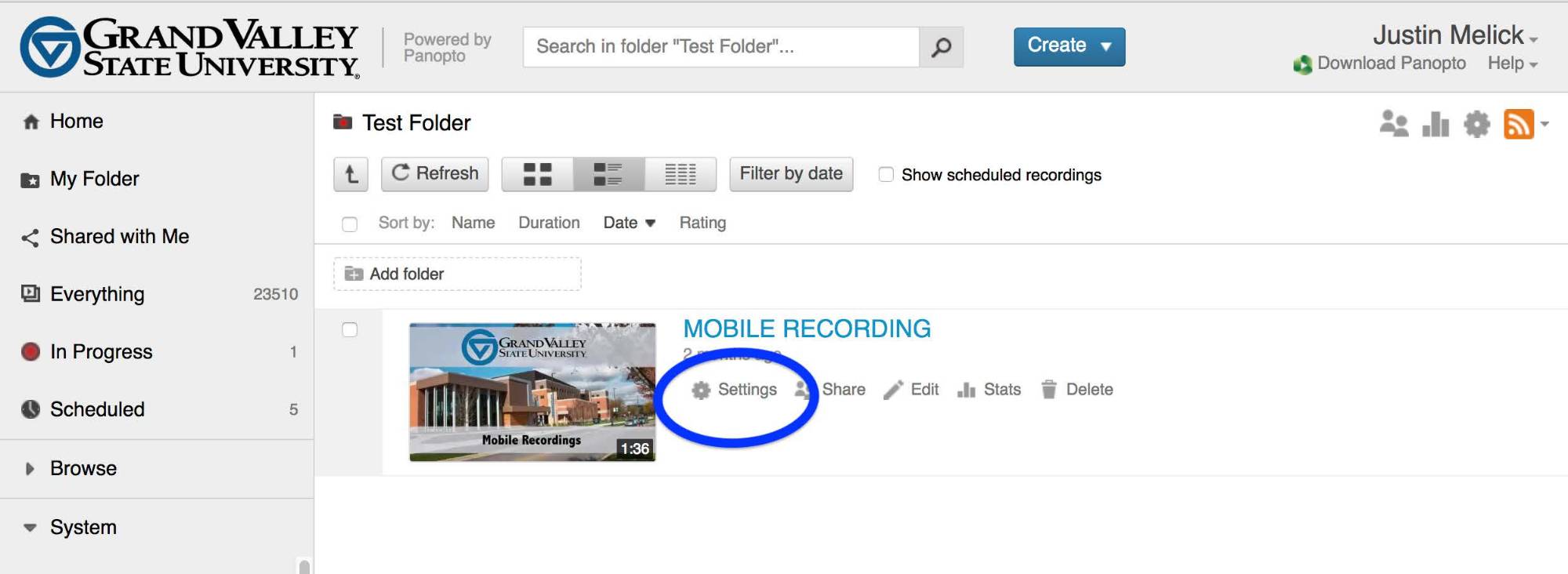Viewport: 1568px width, 574px height.
Task: Enable Show scheduled recordings checkbox
Action: coord(886,175)
